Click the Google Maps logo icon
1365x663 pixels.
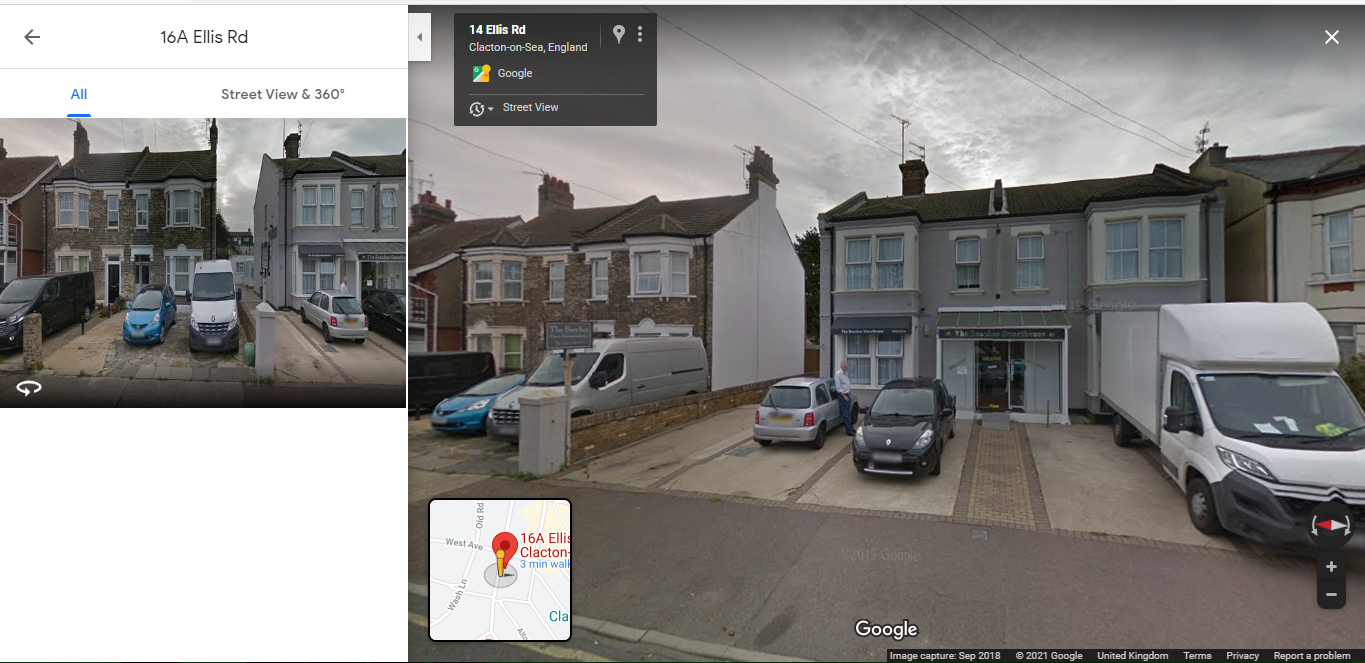tap(482, 73)
